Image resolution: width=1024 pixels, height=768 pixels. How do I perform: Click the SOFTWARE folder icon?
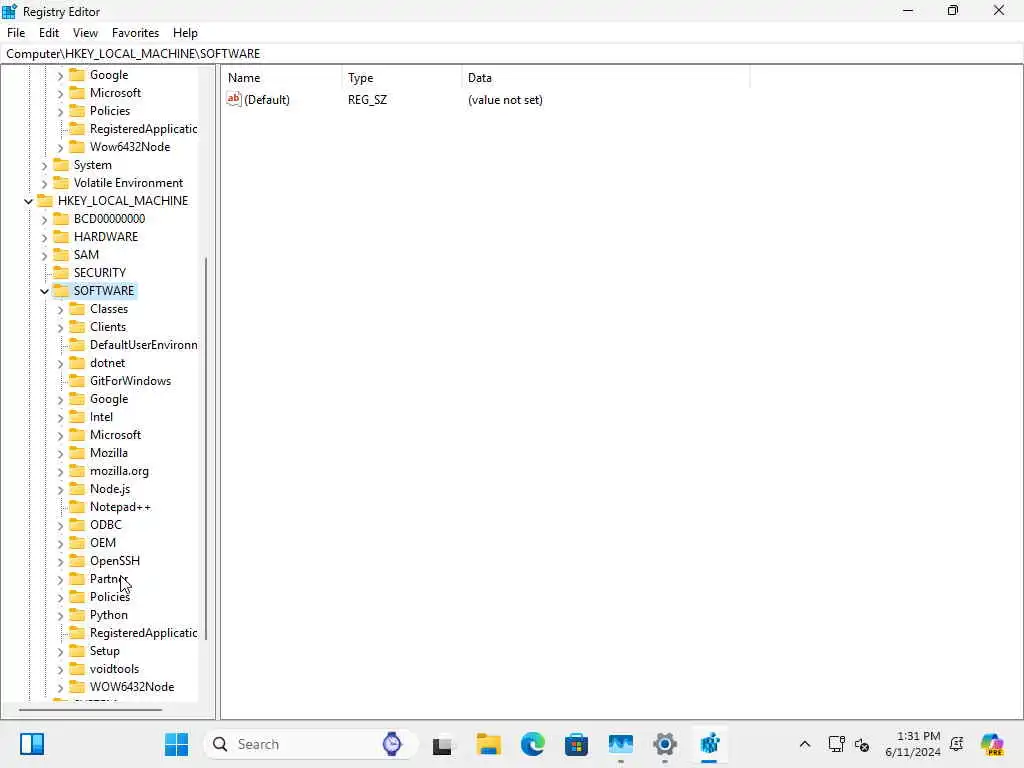coord(61,291)
